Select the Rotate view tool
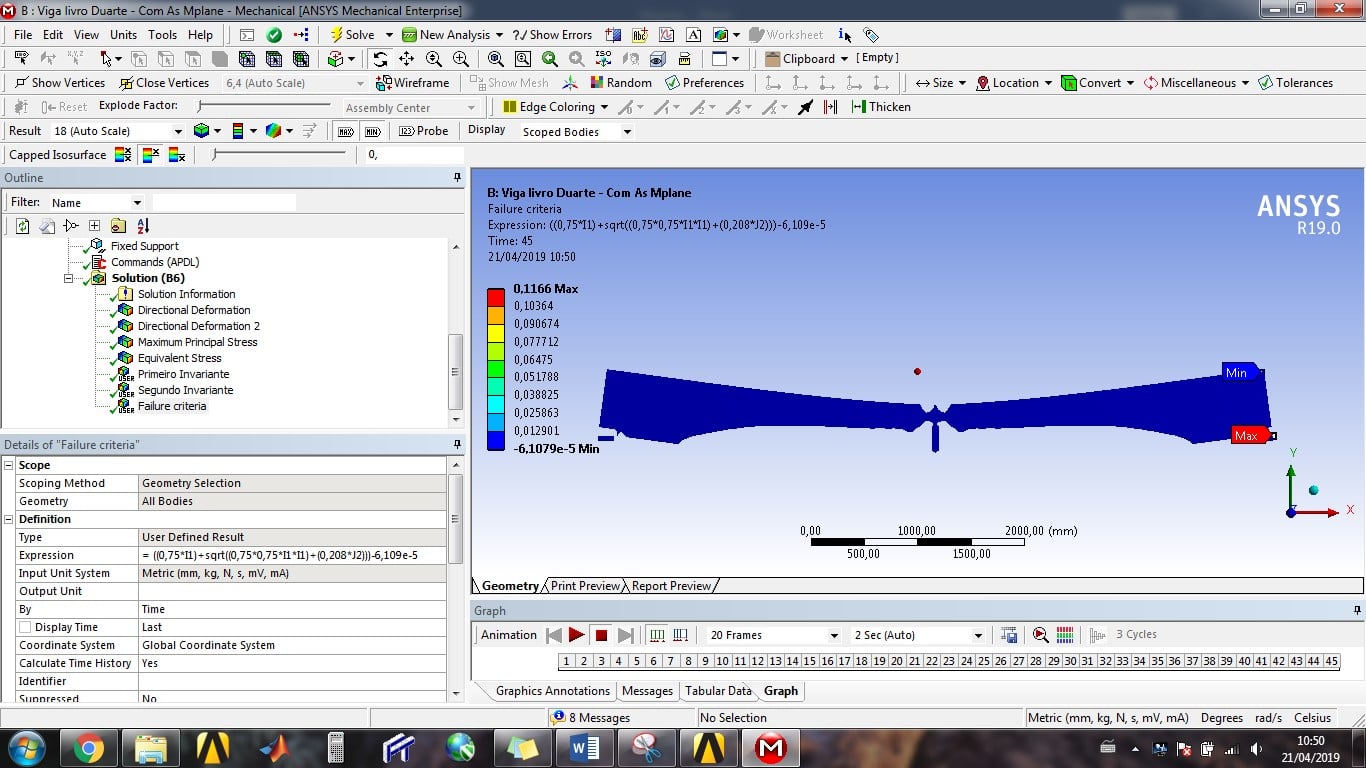The width and height of the screenshot is (1366, 768). (380, 59)
